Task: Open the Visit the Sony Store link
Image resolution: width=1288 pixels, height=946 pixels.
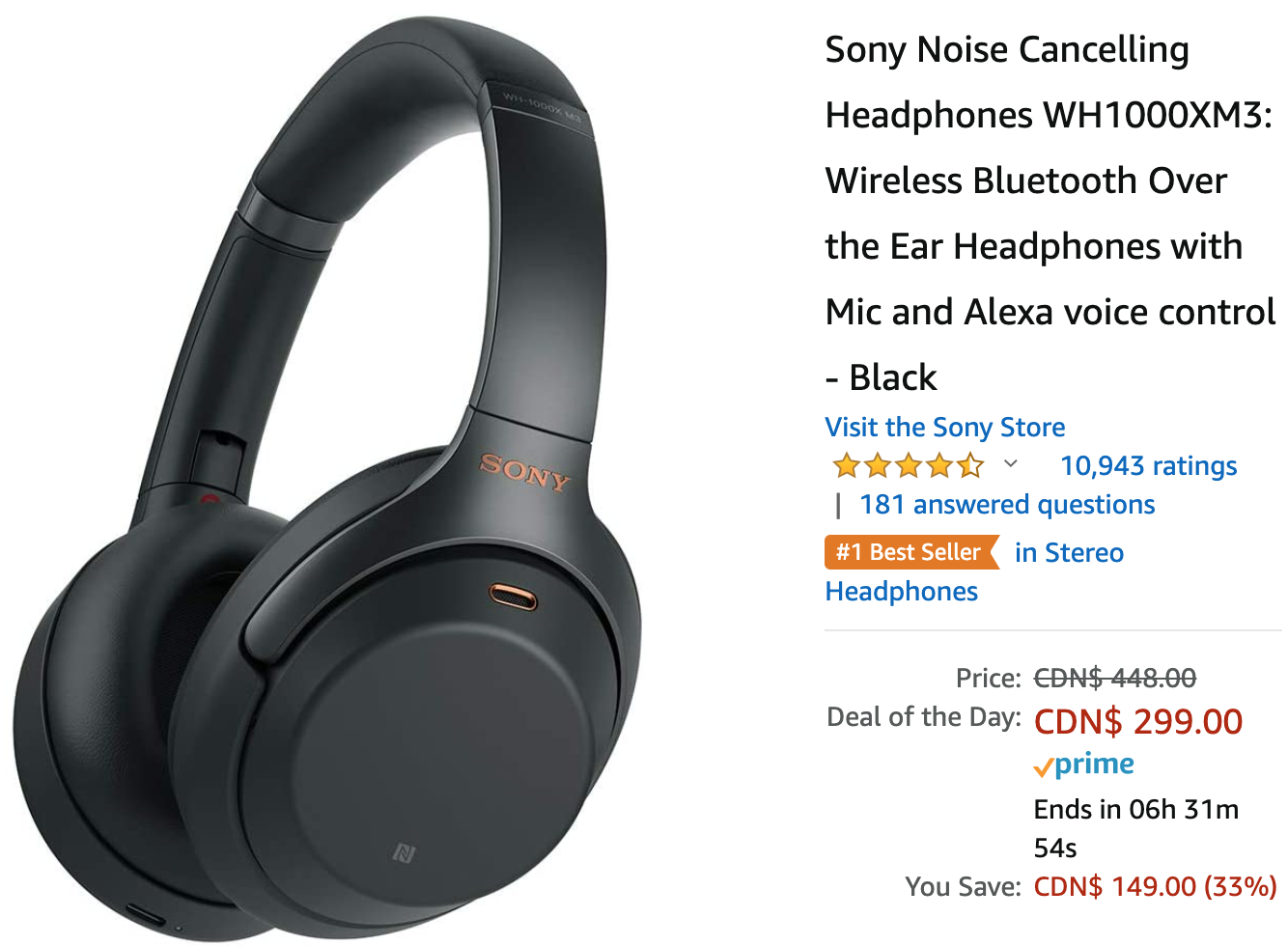Action: tap(944, 427)
